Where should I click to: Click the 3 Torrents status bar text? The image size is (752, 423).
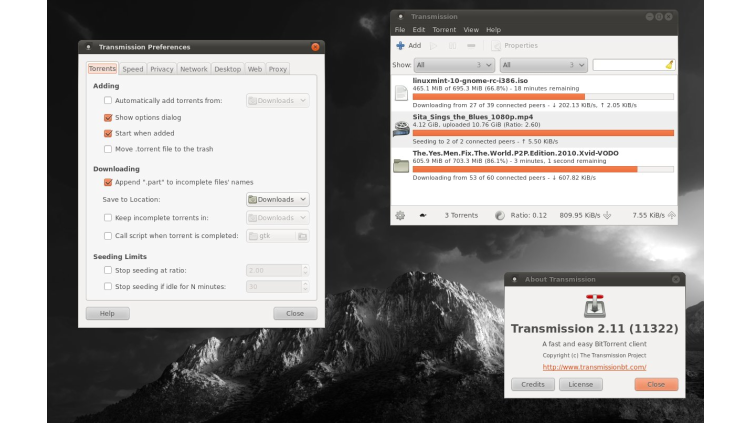click(461, 215)
